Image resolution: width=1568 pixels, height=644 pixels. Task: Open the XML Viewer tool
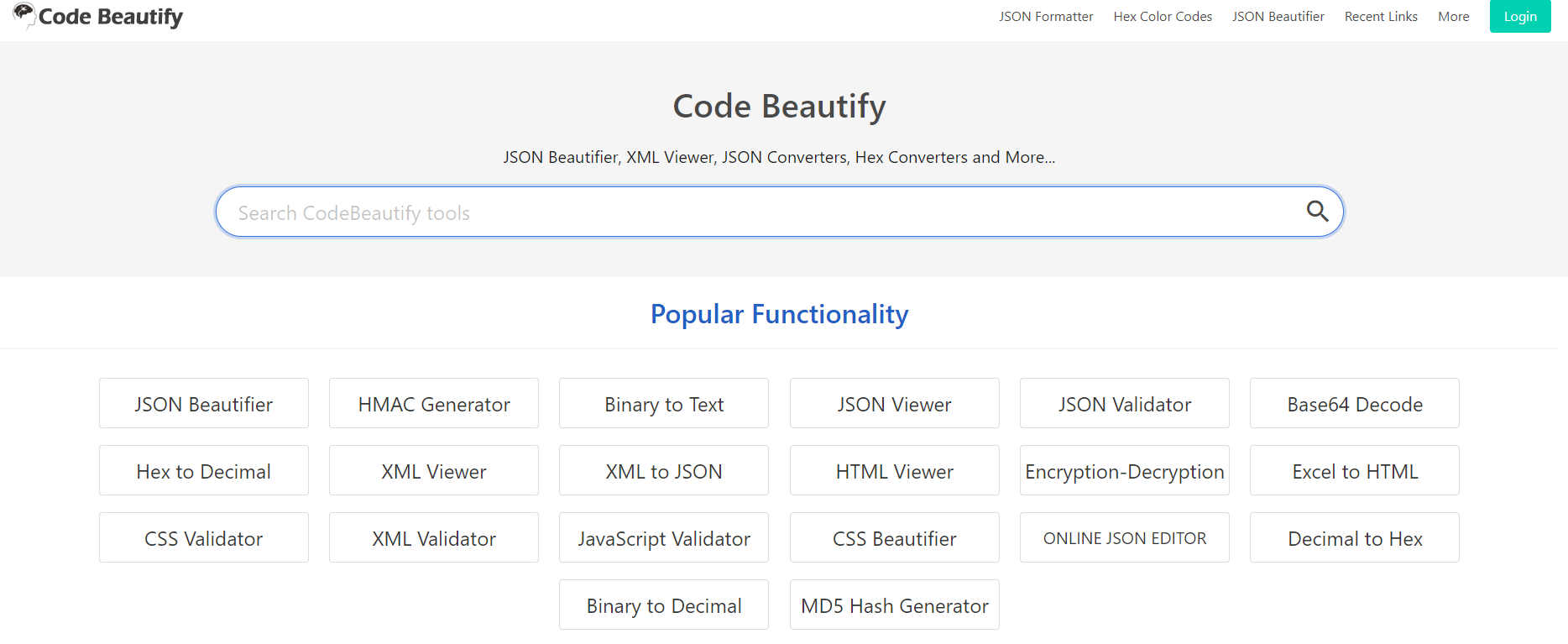click(x=434, y=470)
